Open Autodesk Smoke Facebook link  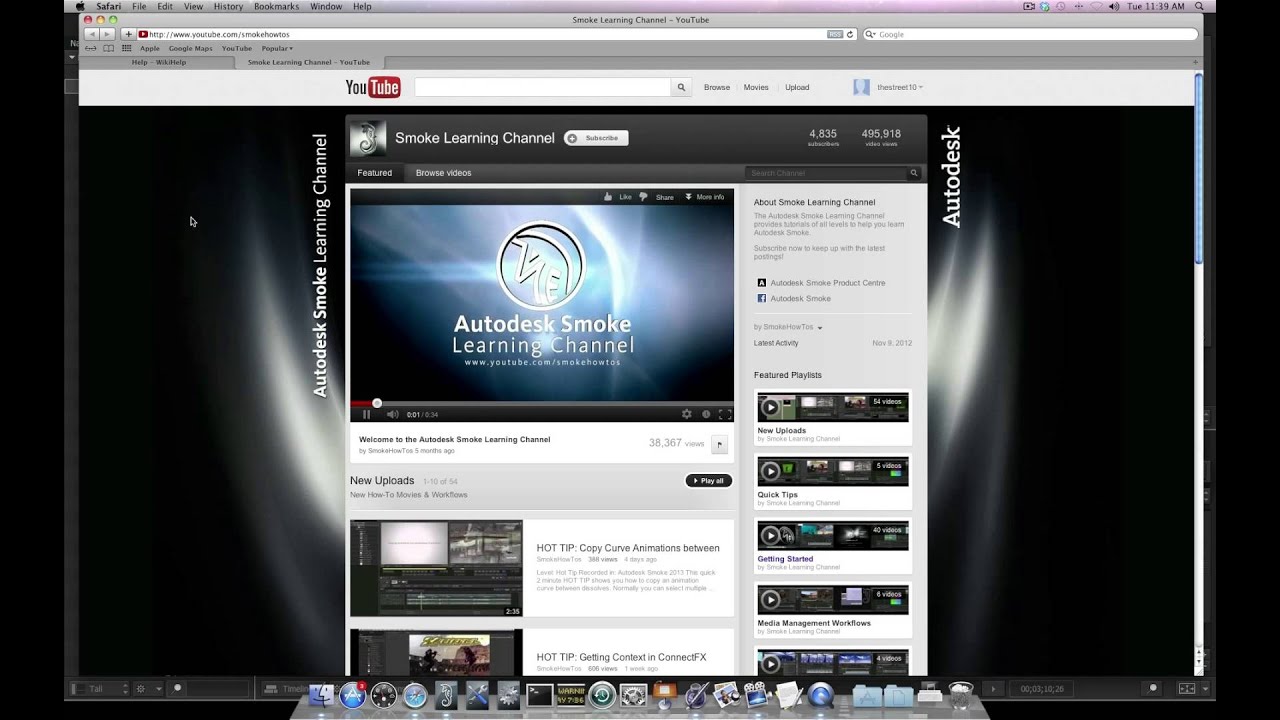tap(800, 298)
